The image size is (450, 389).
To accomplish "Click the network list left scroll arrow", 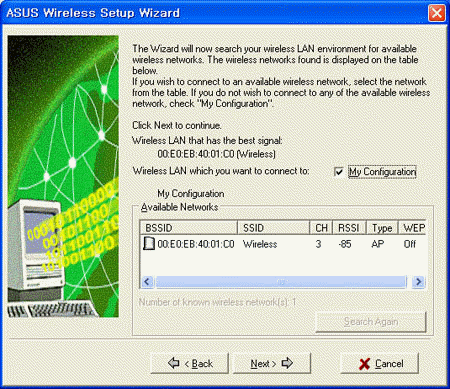I will tap(147, 282).
